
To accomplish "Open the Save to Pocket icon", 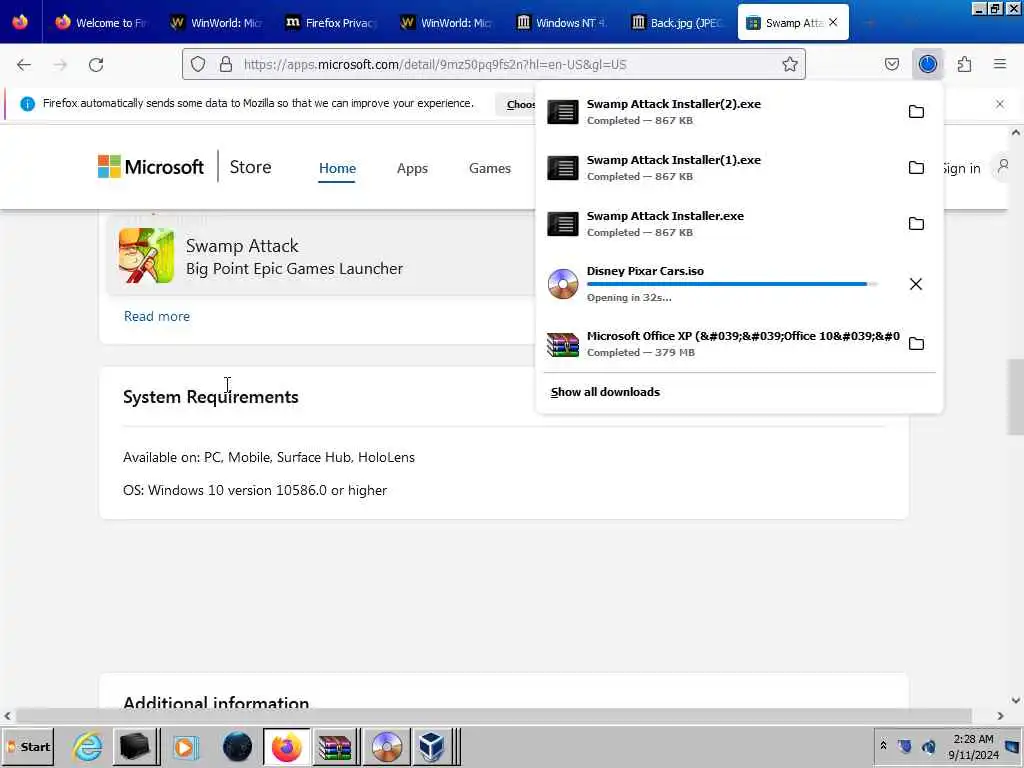I will click(x=891, y=64).
